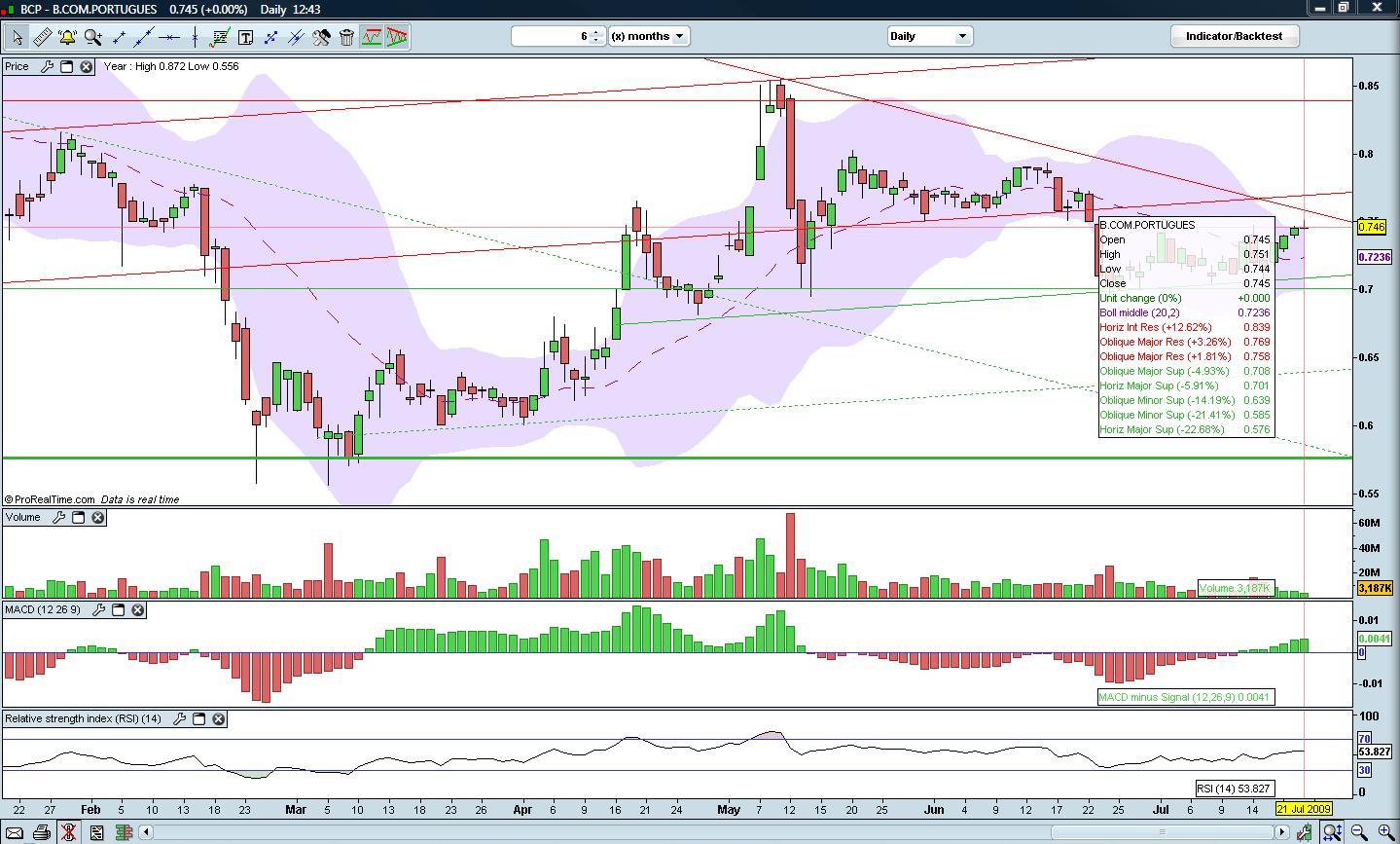Toggle the crossed-out link icon
This screenshot has height=844, width=1400.
[68, 832]
